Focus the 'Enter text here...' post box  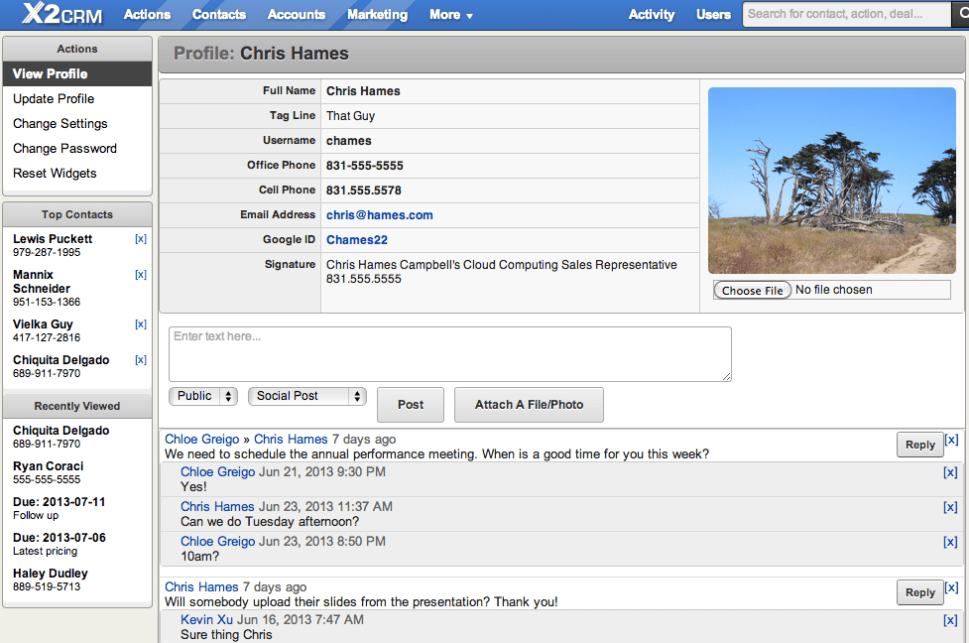tap(450, 354)
